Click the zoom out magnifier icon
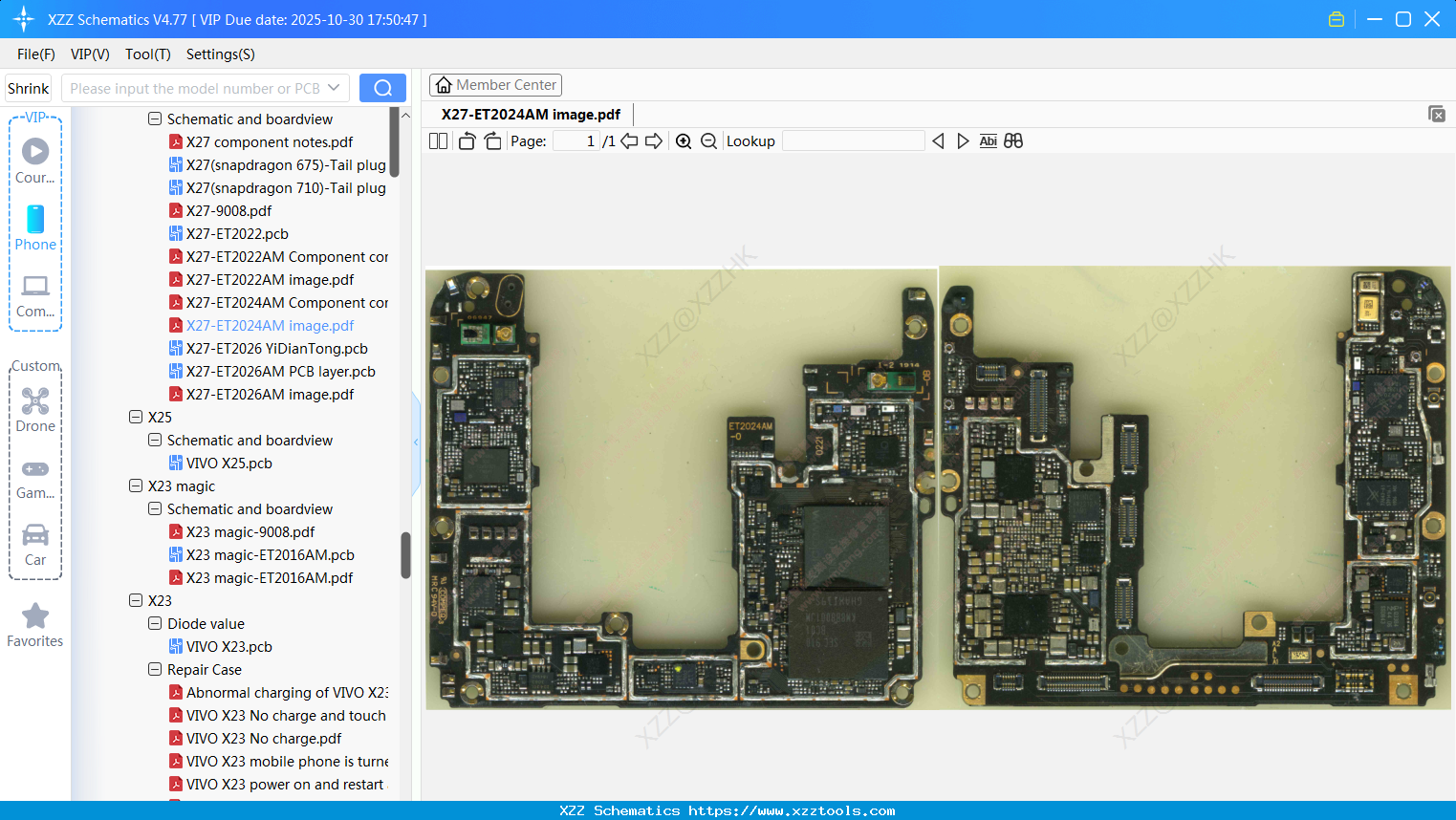 tap(708, 141)
